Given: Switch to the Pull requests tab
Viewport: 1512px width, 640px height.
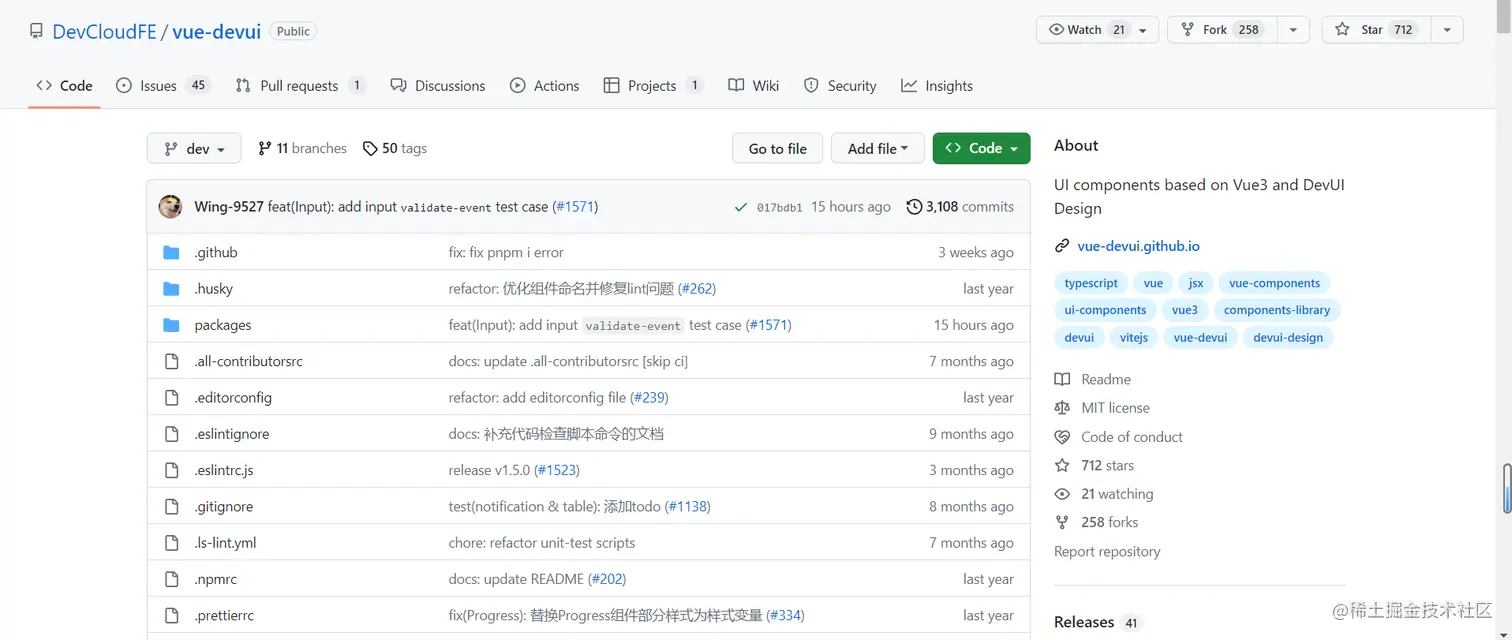Looking at the screenshot, I should click(300, 86).
